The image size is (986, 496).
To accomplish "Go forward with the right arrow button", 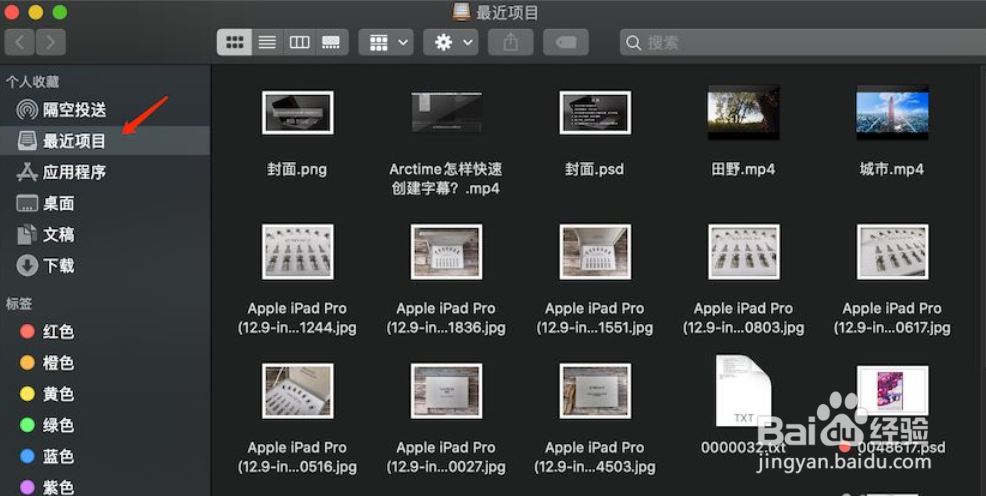I will 50,43.
